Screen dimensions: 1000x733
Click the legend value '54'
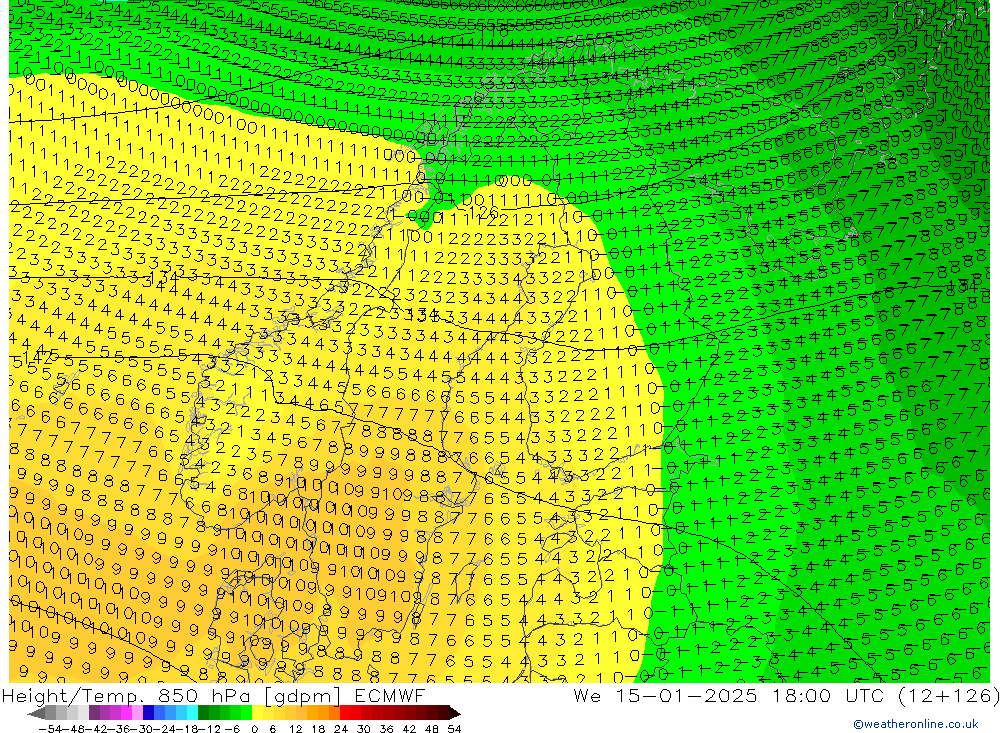coord(455,729)
